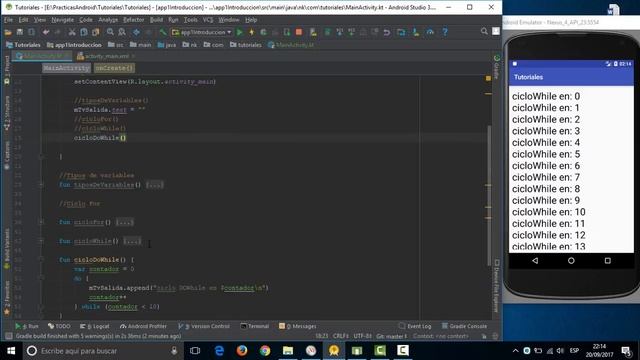Click the warning marker in editor stripe
The image size is (640, 360).
(488, 78)
